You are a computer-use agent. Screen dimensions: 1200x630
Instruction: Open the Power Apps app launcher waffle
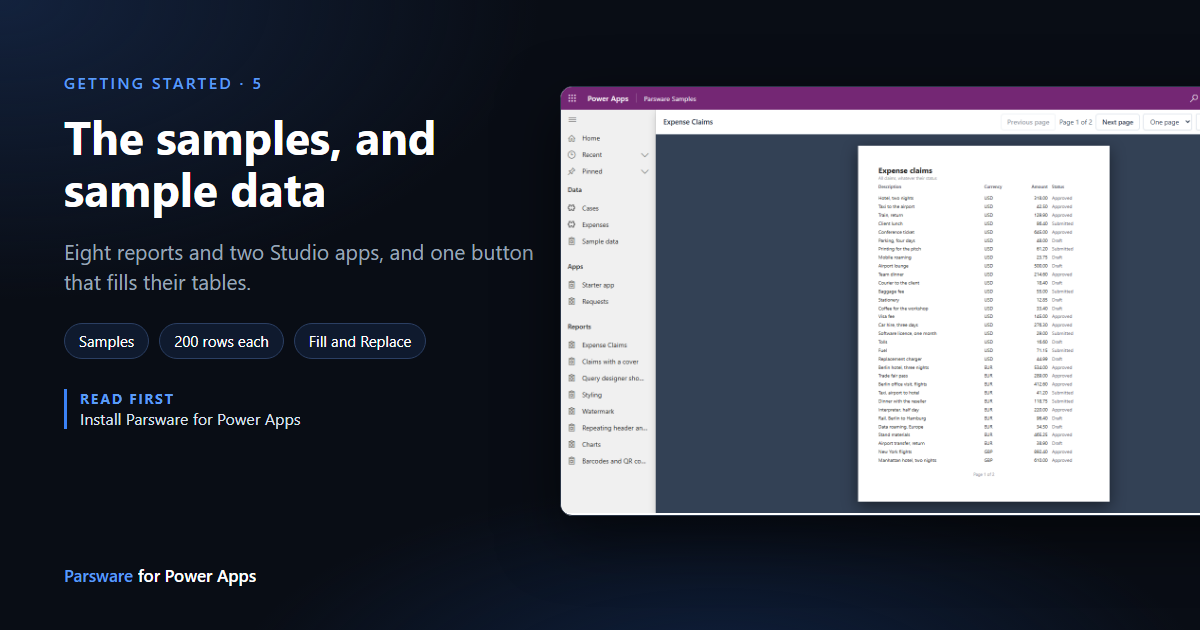(572, 99)
